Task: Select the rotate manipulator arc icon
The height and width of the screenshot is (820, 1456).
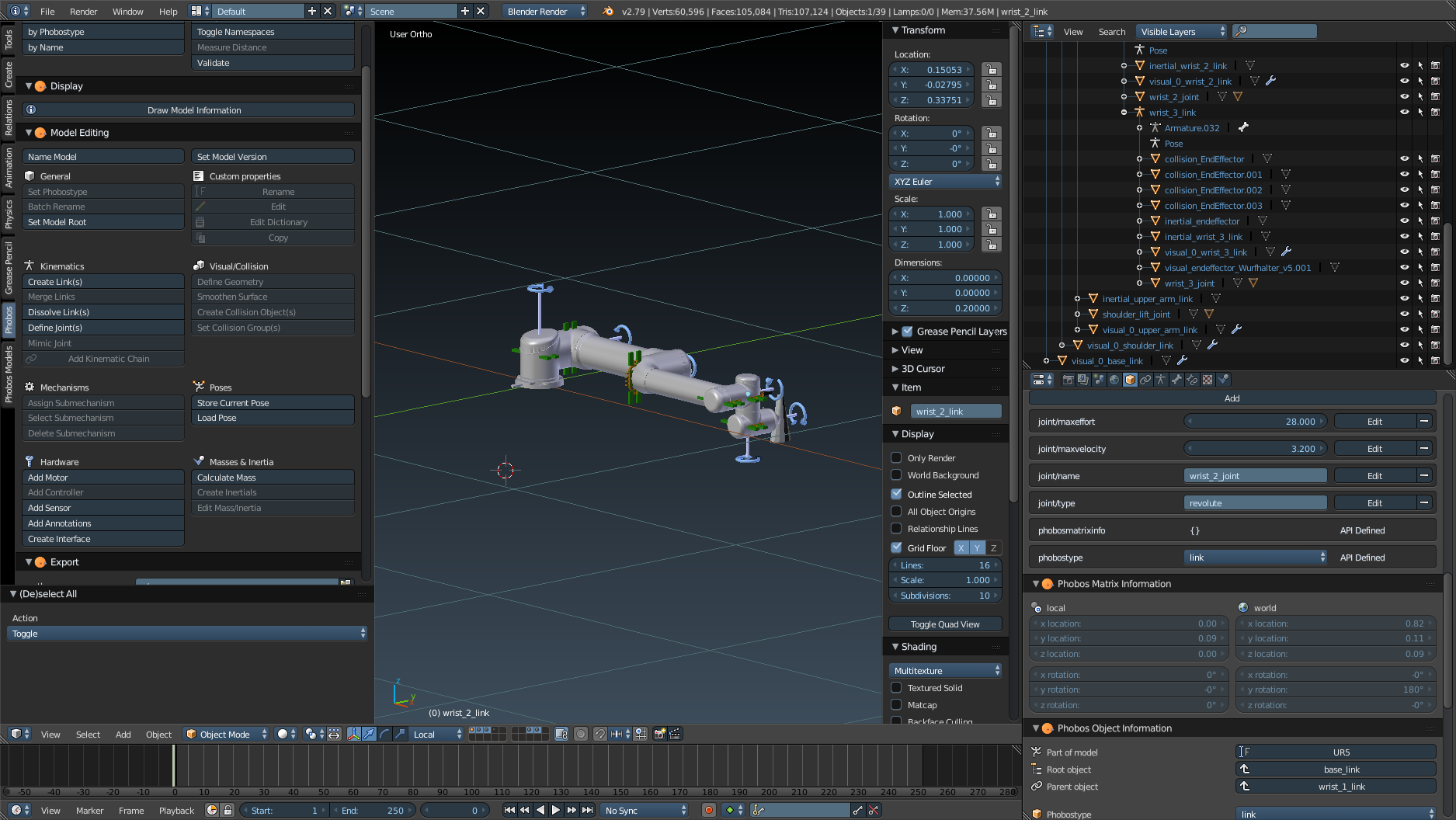Action: click(385, 734)
